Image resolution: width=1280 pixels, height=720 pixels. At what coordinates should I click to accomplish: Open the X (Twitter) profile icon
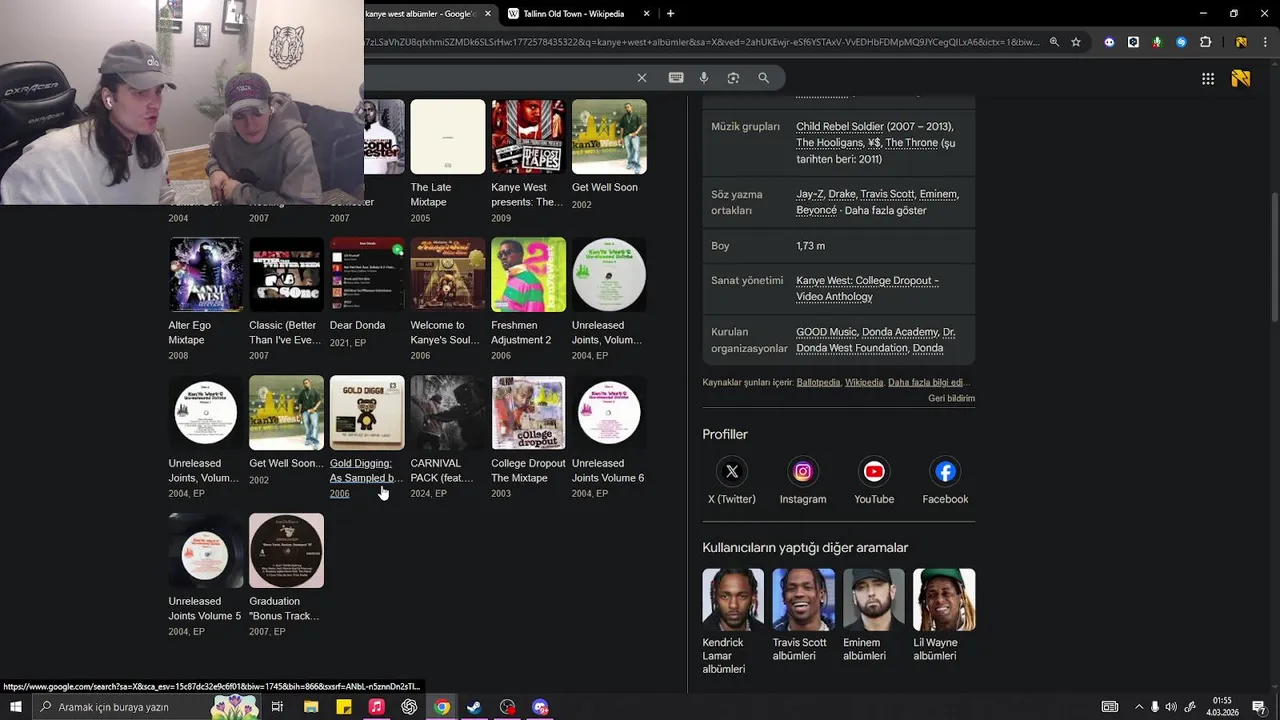732,471
